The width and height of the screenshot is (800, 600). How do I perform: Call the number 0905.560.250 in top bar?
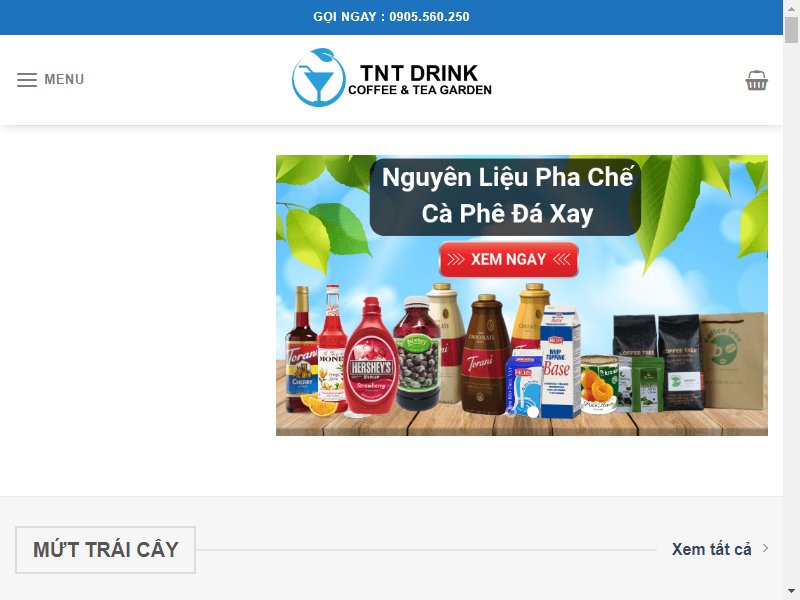(429, 17)
